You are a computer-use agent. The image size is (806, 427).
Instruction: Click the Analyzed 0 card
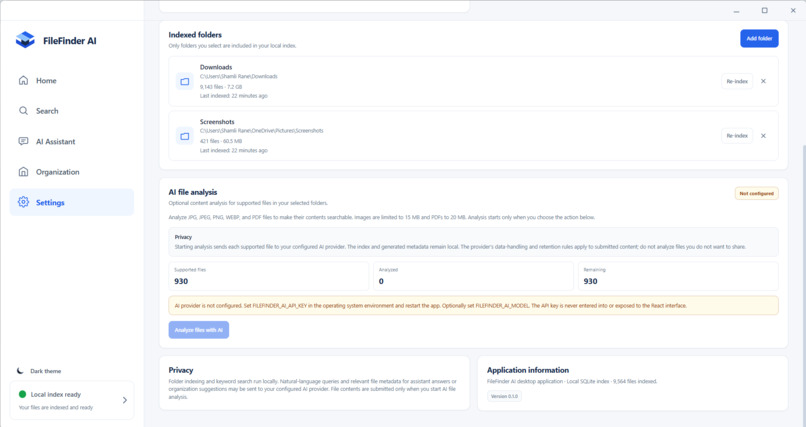(x=473, y=276)
